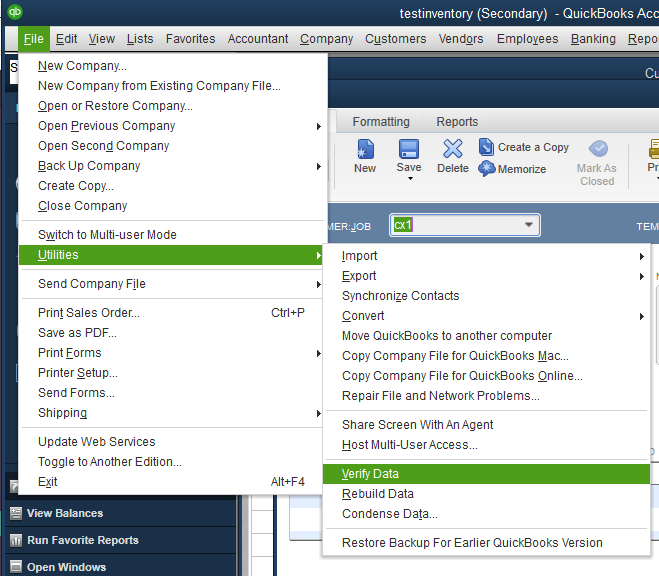
Task: Switch to the Formatting tab
Action: click(381, 122)
